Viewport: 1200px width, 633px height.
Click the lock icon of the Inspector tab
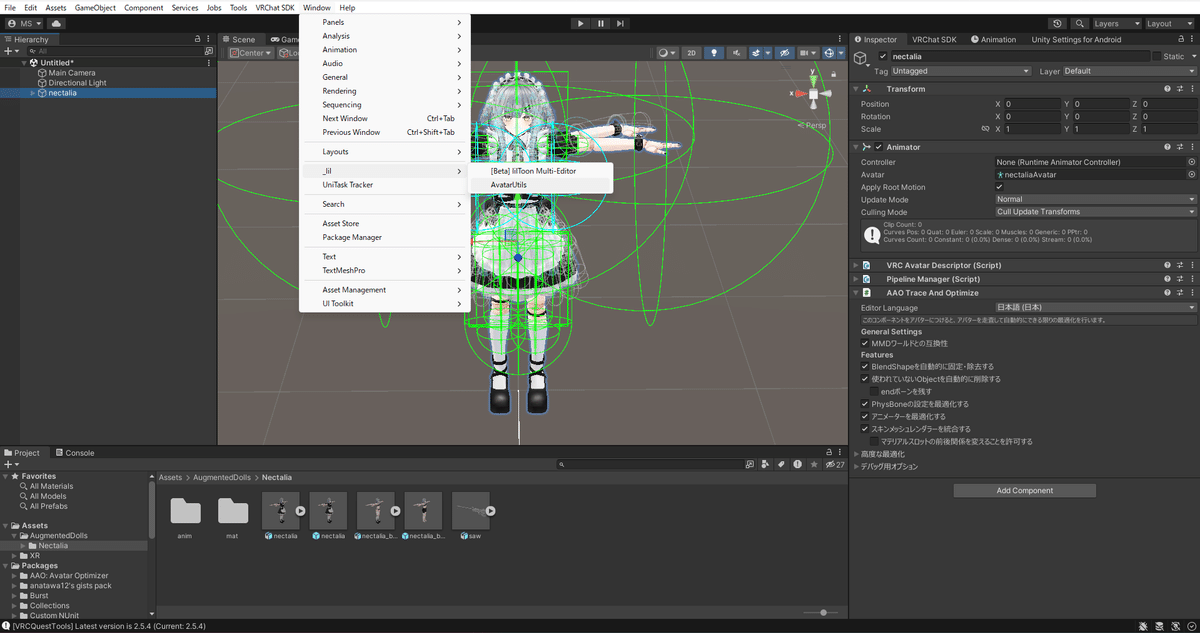(x=1180, y=40)
